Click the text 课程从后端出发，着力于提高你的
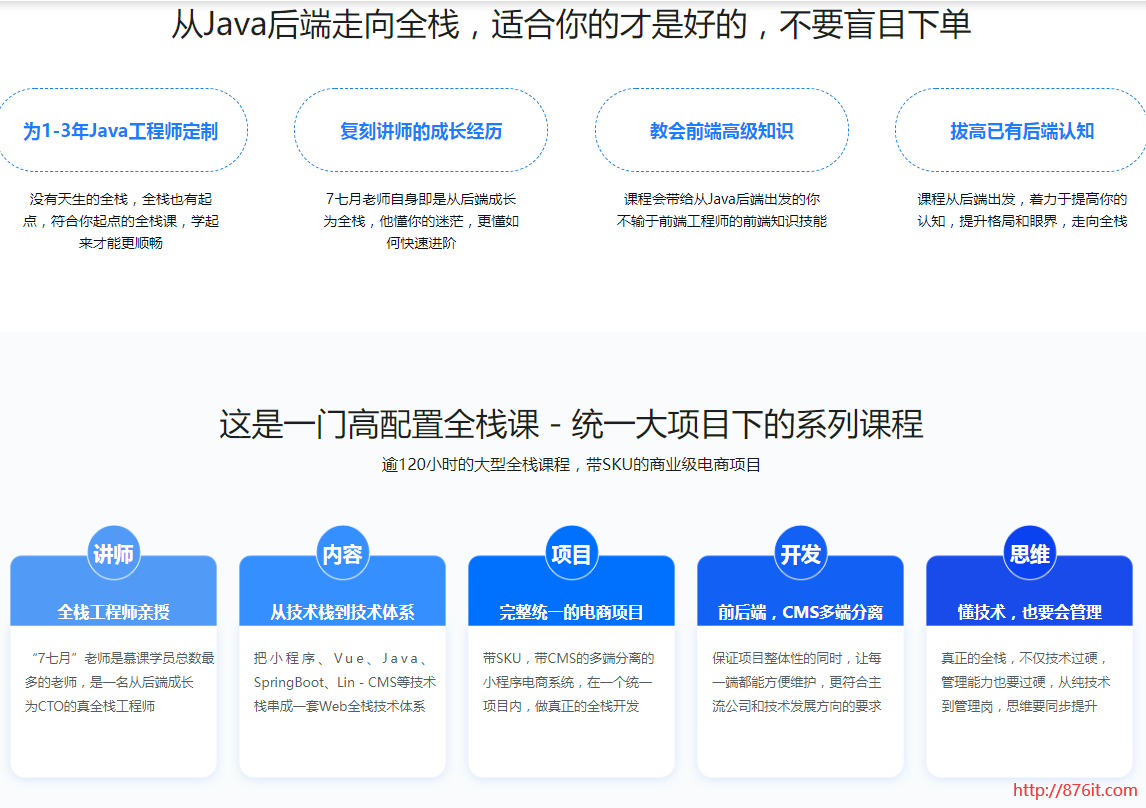This screenshot has height=808, width=1146. coord(1022,199)
